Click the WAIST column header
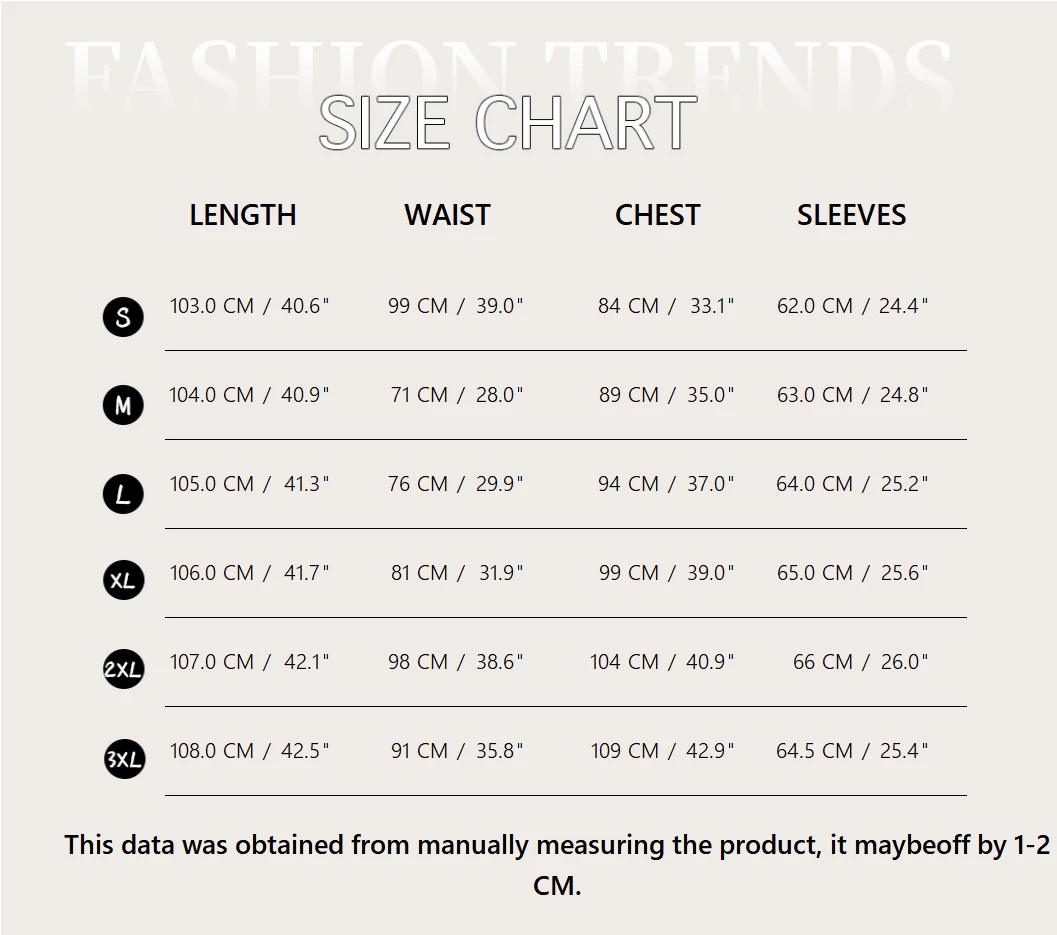The image size is (1057, 935). pos(447,215)
